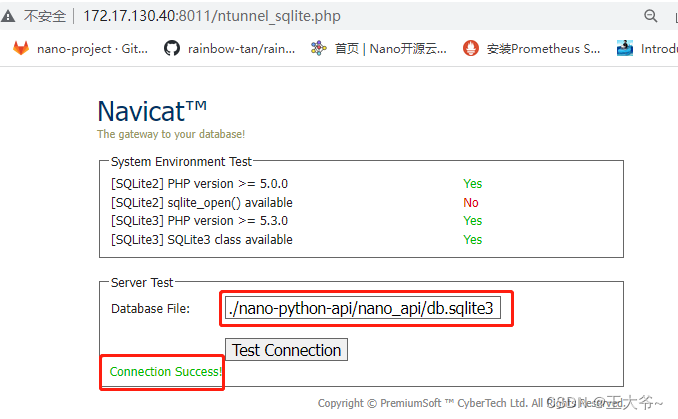Screen dimensions: 678x419
Task: Open the 首页 Nano开源云 bookmark
Action: click(378, 48)
